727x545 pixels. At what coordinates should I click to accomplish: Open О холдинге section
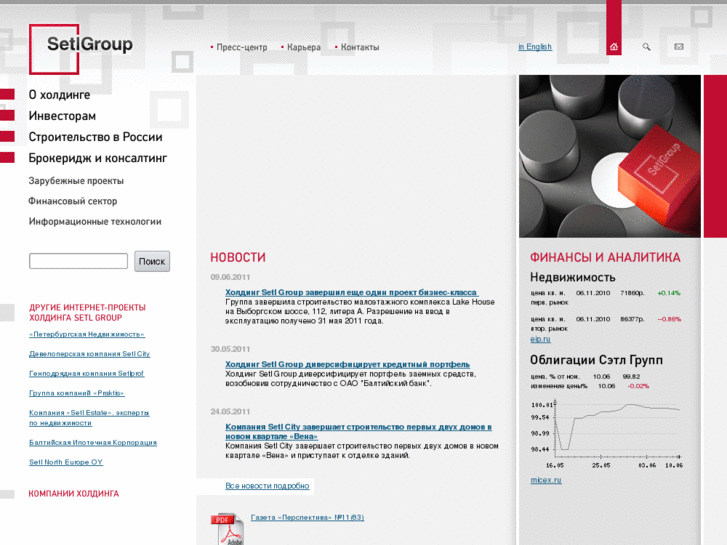(59, 95)
